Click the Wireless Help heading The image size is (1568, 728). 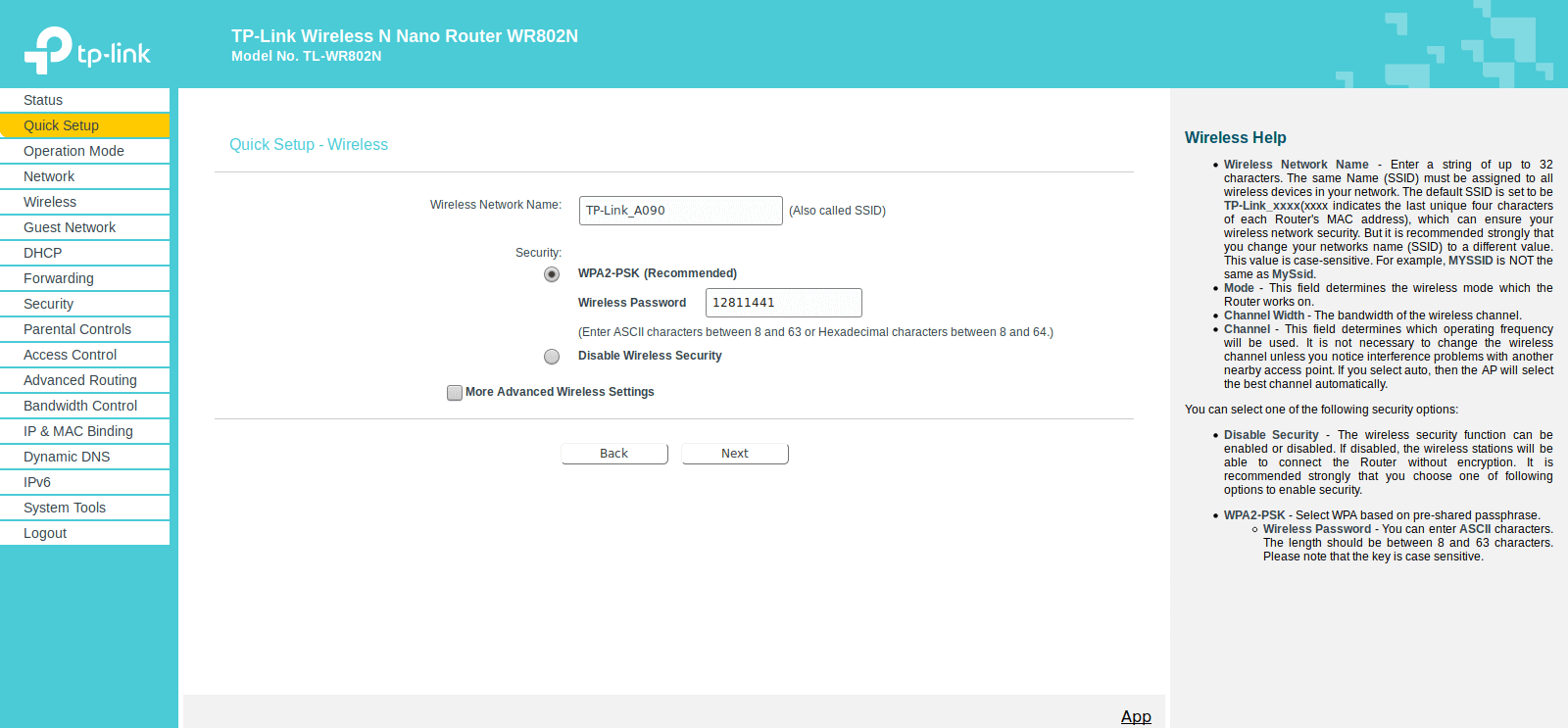click(x=1235, y=138)
